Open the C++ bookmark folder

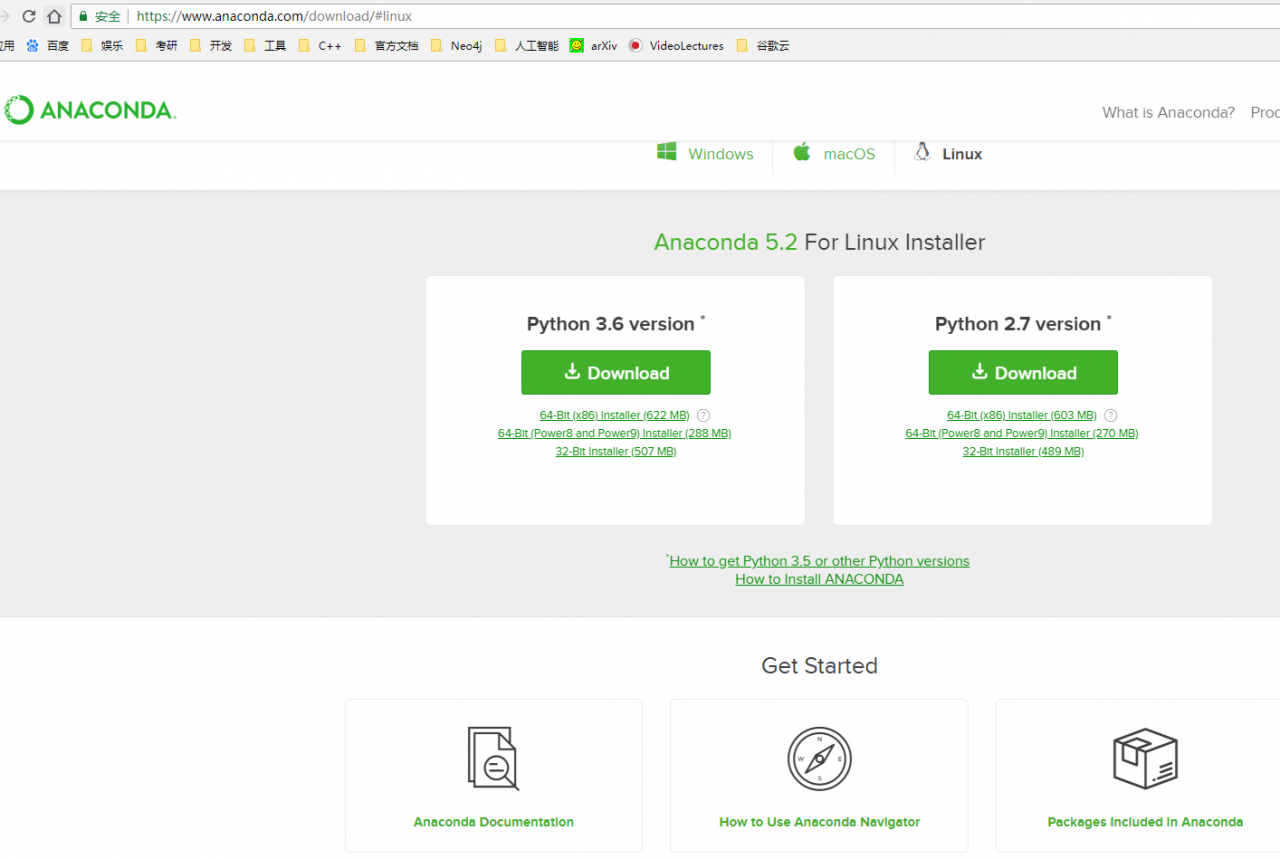click(320, 45)
